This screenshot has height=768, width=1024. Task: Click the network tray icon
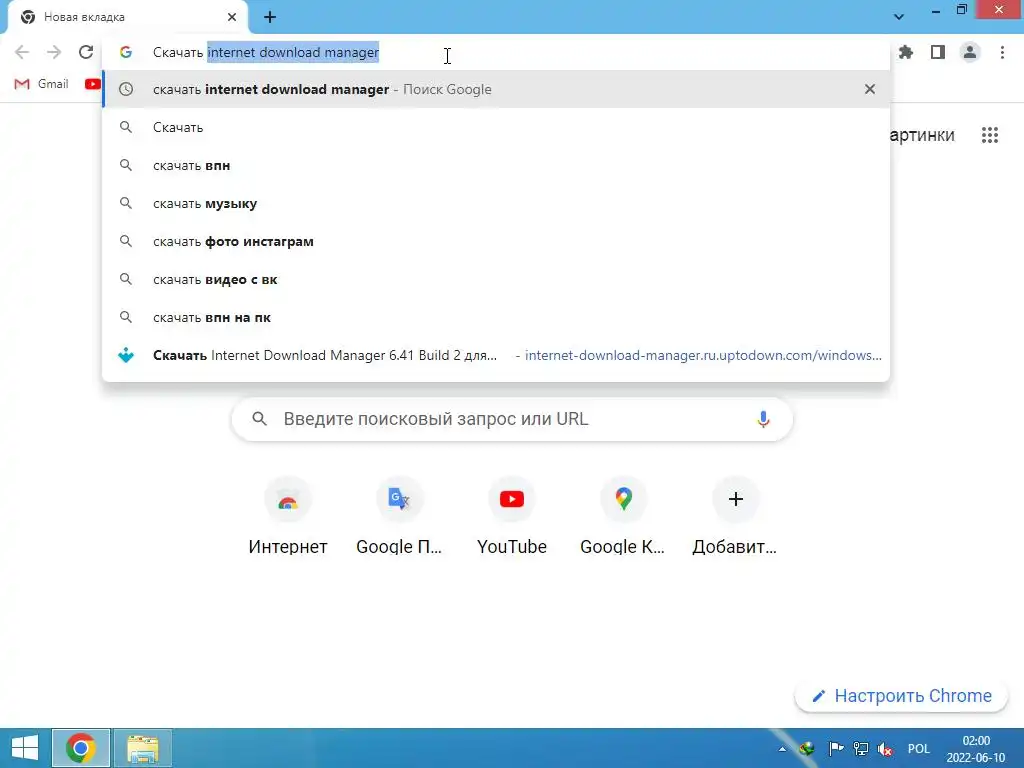pos(861,748)
